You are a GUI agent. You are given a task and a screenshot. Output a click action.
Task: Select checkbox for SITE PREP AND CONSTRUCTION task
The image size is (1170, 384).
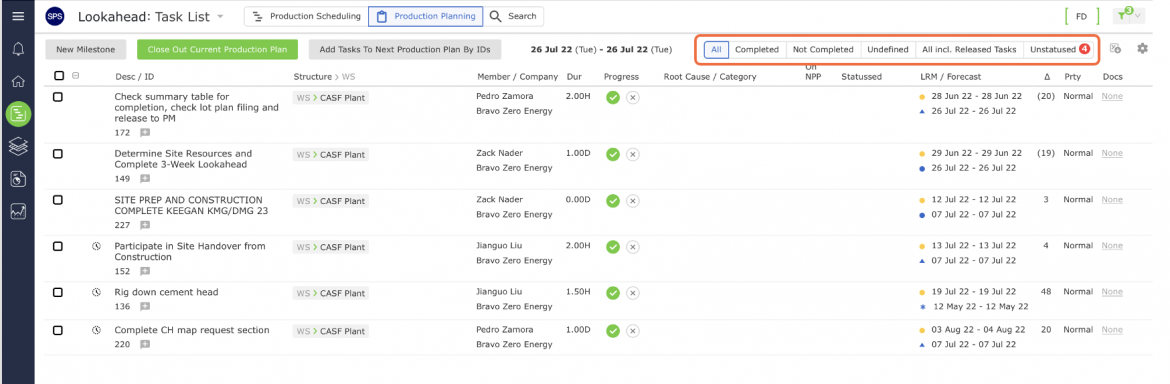pyautogui.click(x=57, y=200)
